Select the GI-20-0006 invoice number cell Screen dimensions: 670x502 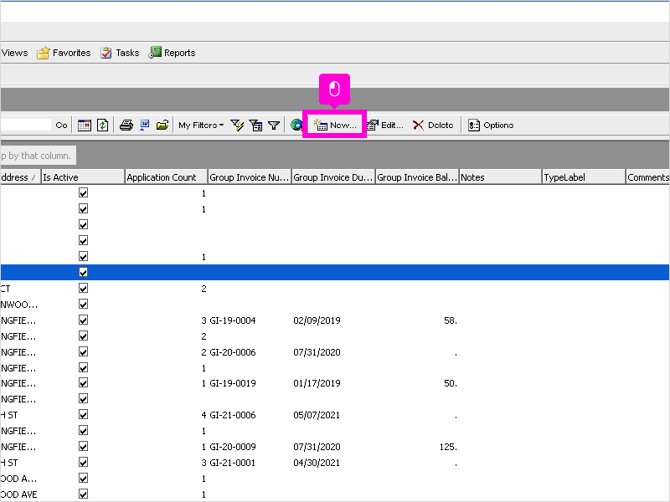[232, 352]
